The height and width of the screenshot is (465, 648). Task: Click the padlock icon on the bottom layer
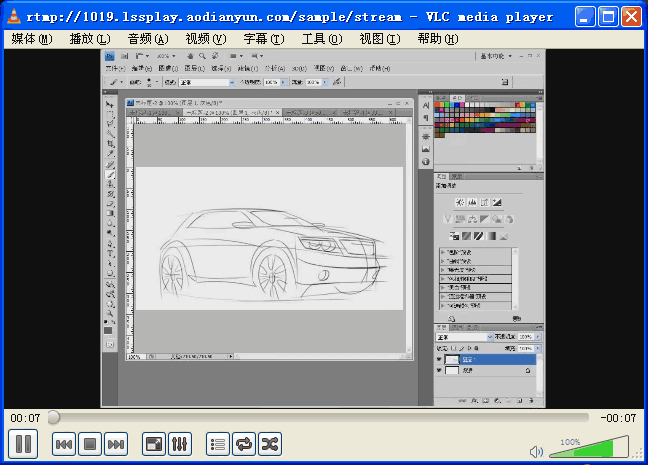point(528,371)
